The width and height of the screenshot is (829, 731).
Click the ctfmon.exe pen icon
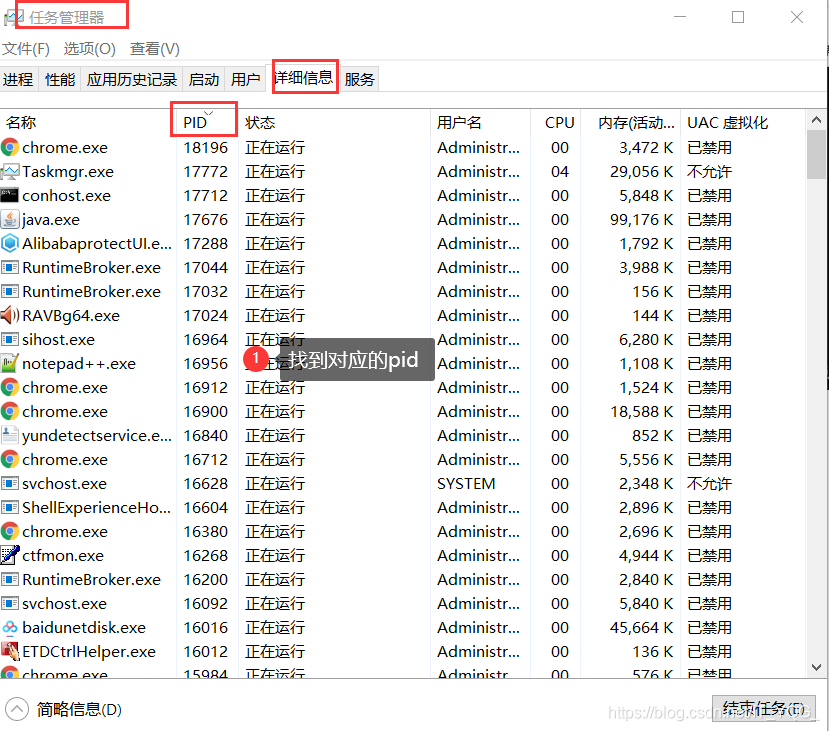pyautogui.click(x=10, y=555)
